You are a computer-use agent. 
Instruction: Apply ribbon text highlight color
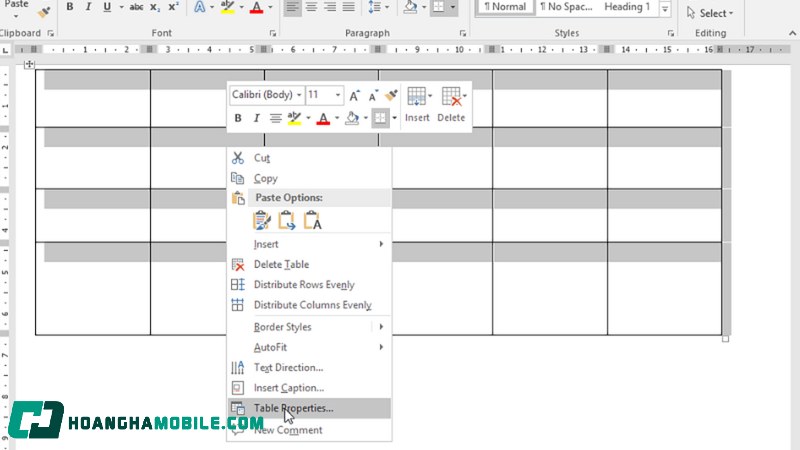(x=228, y=7)
